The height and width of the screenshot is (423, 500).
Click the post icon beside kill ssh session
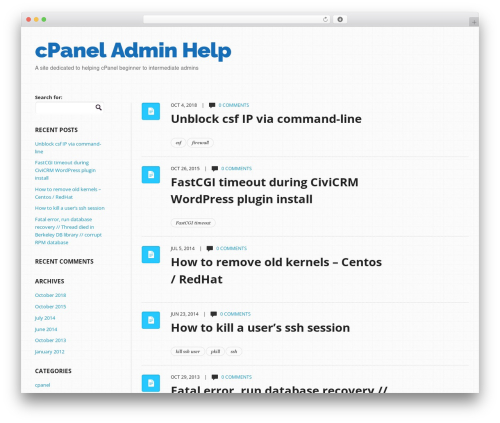point(151,320)
